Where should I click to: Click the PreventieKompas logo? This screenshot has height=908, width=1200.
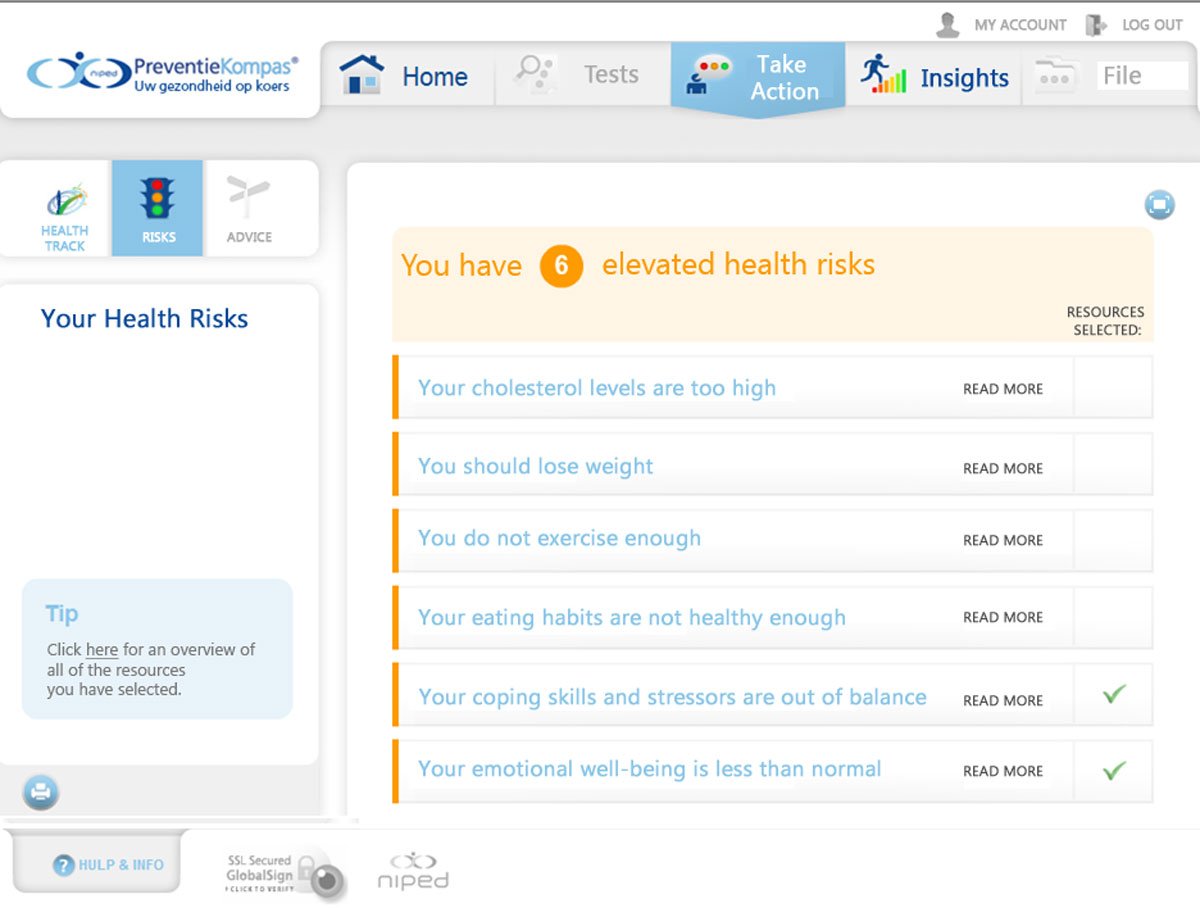click(163, 75)
